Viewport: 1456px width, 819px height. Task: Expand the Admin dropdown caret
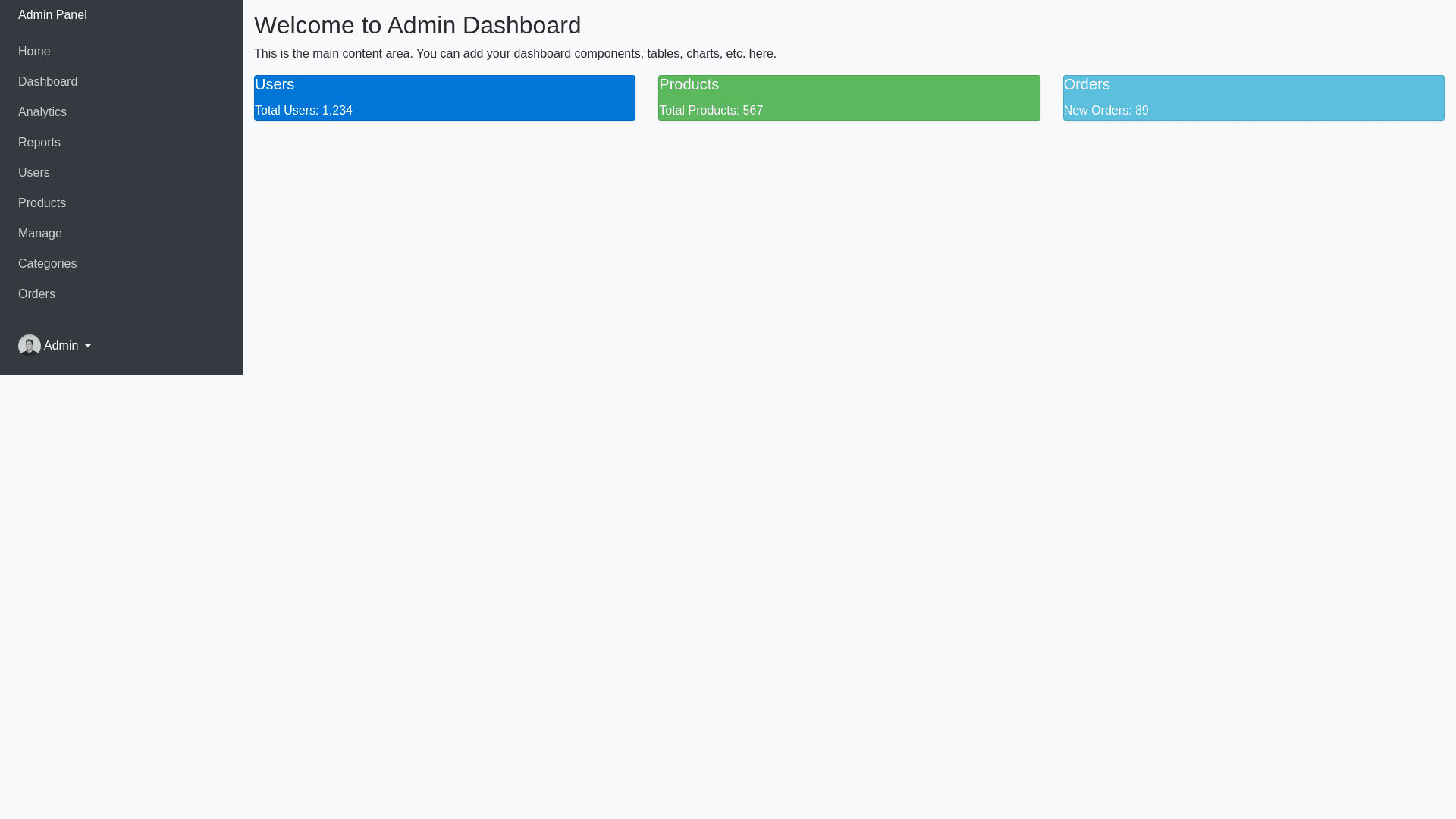coord(88,347)
